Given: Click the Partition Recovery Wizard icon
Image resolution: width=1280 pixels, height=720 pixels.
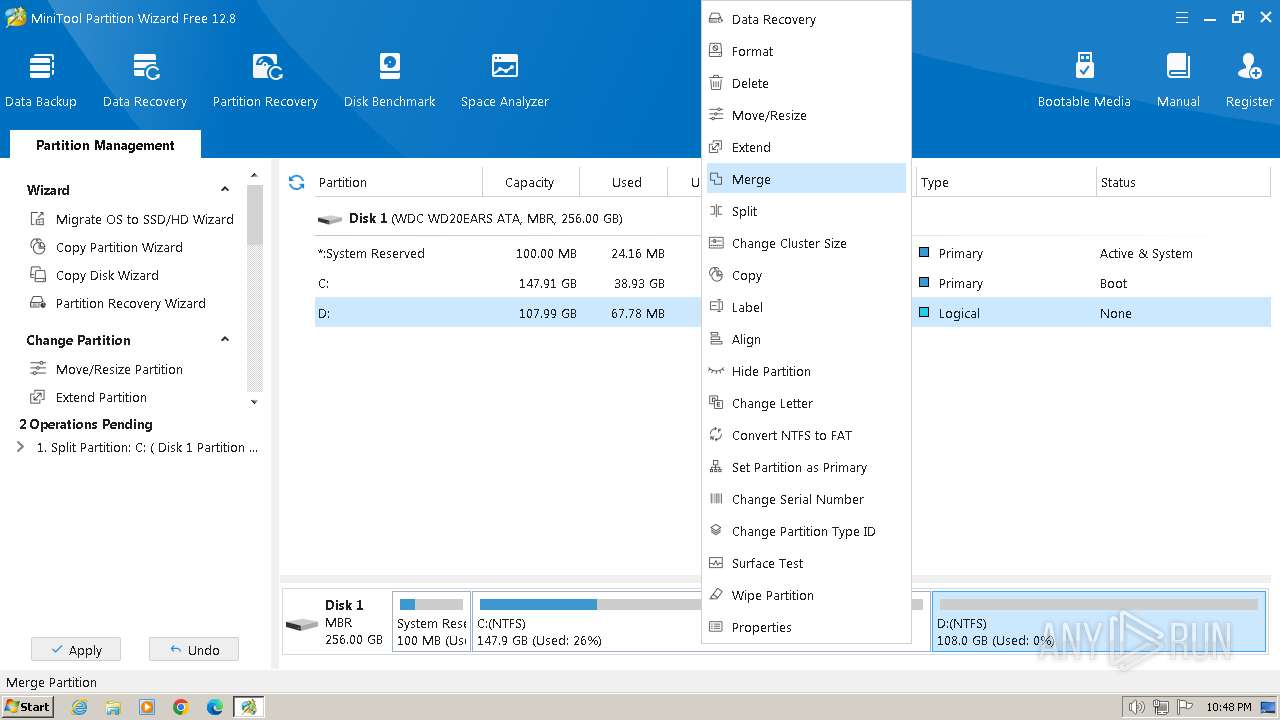Looking at the screenshot, I should [38, 303].
